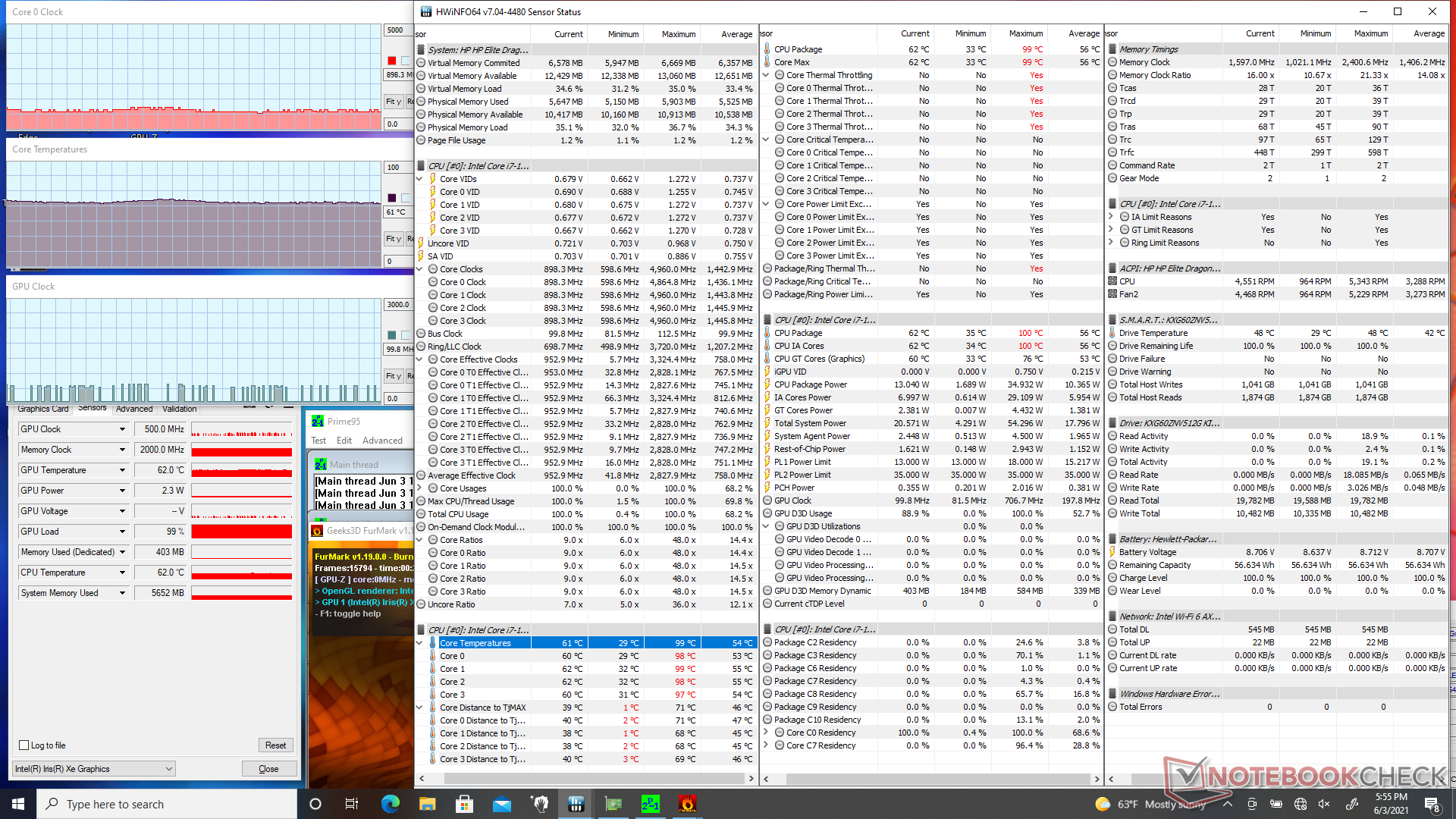
Task: Open Prime95 Advanced menu
Action: point(382,441)
